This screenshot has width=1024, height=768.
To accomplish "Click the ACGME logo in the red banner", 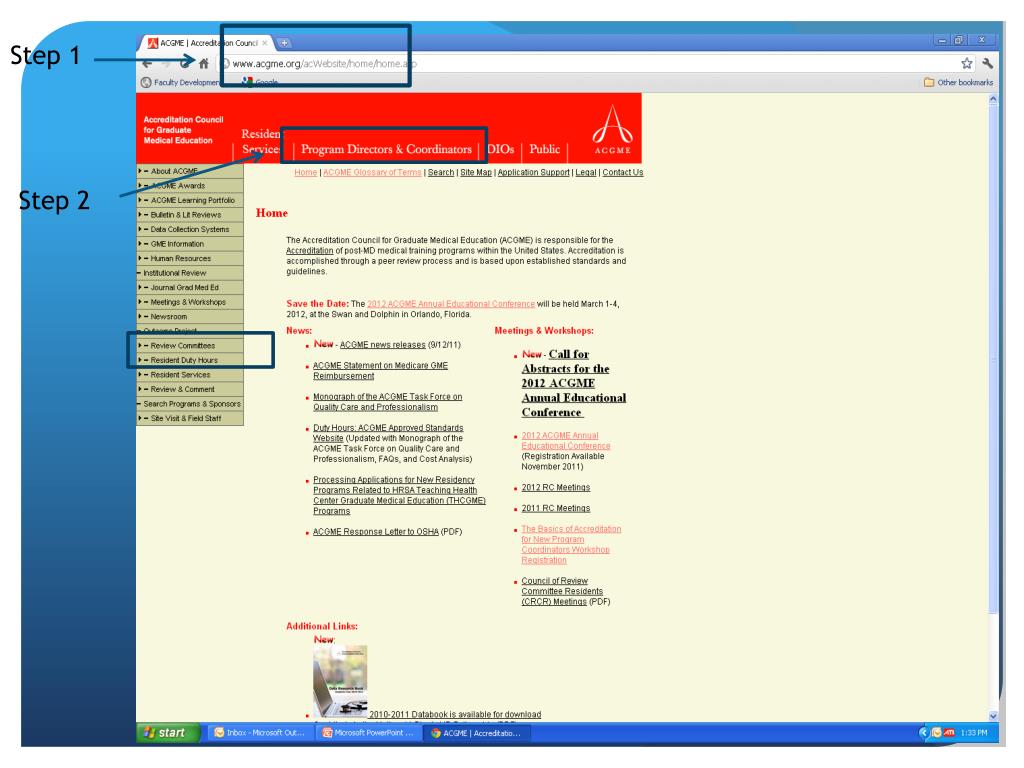I will [612, 129].
